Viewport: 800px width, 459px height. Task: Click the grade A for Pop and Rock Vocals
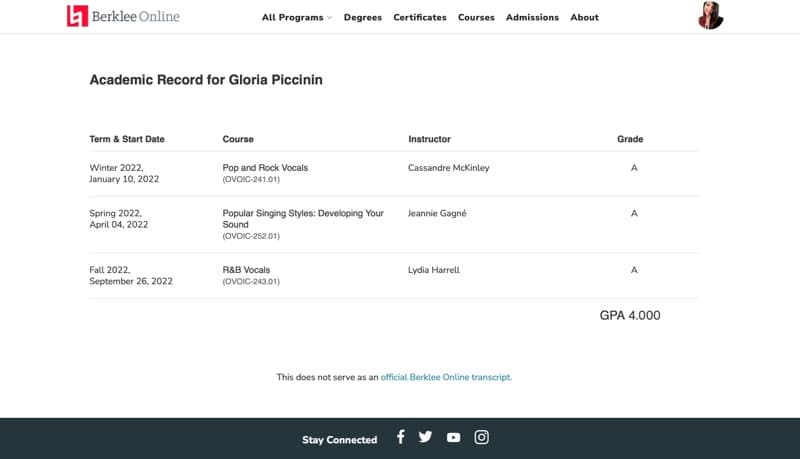634,168
